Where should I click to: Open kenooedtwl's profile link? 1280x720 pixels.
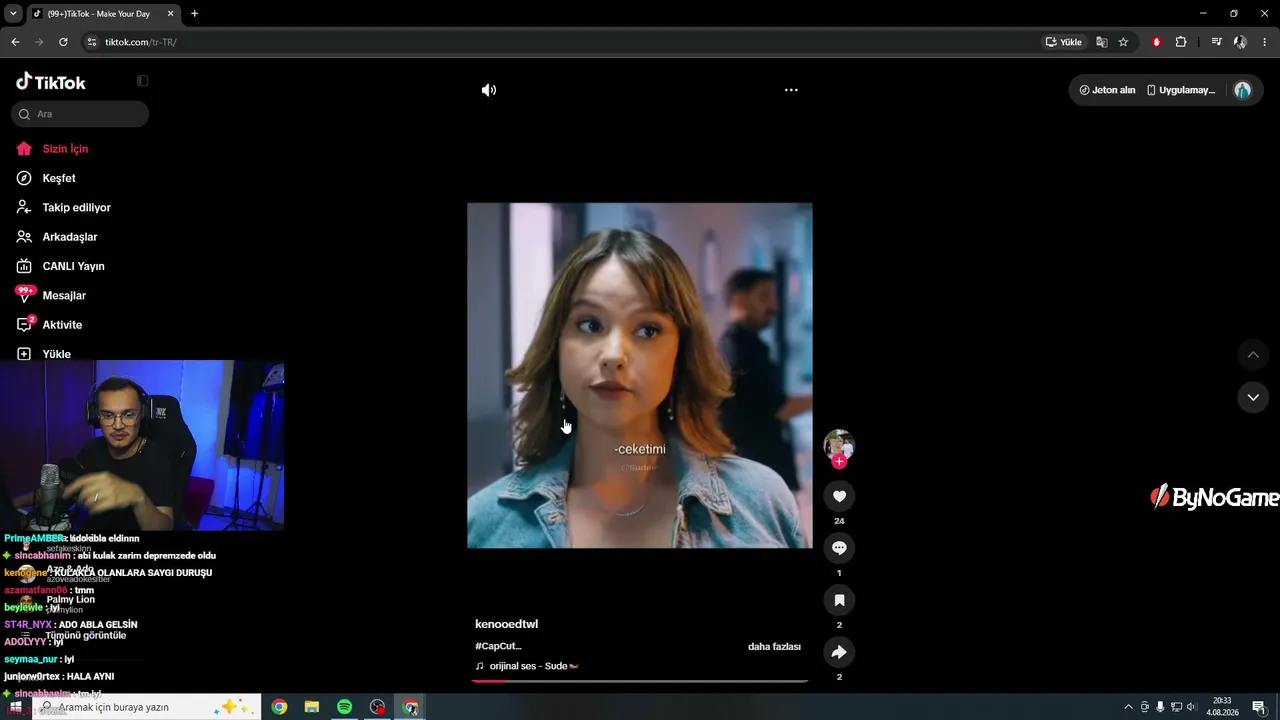tap(506, 624)
